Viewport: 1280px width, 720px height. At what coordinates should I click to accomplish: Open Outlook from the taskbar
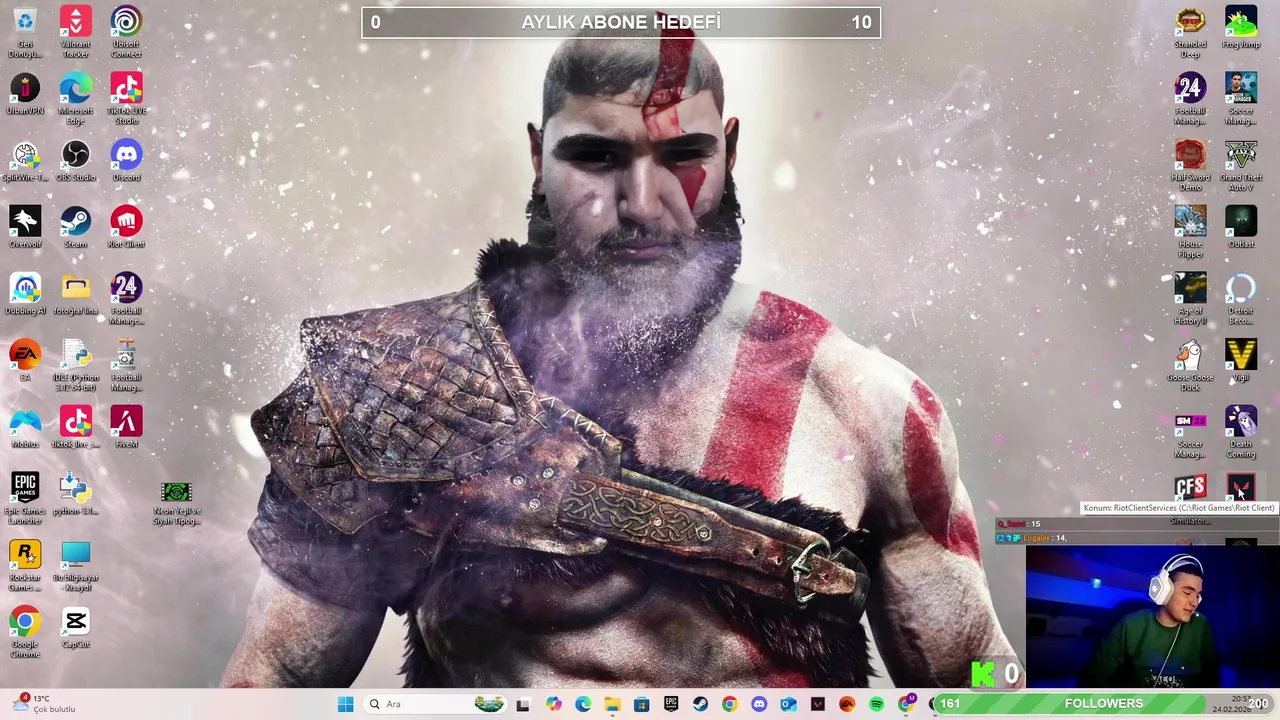click(788, 704)
